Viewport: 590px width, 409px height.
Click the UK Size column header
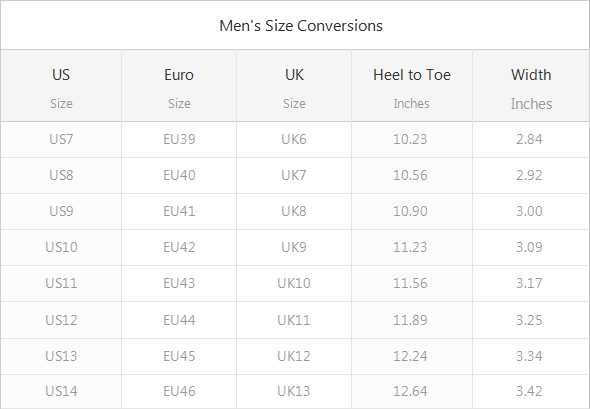pos(294,86)
